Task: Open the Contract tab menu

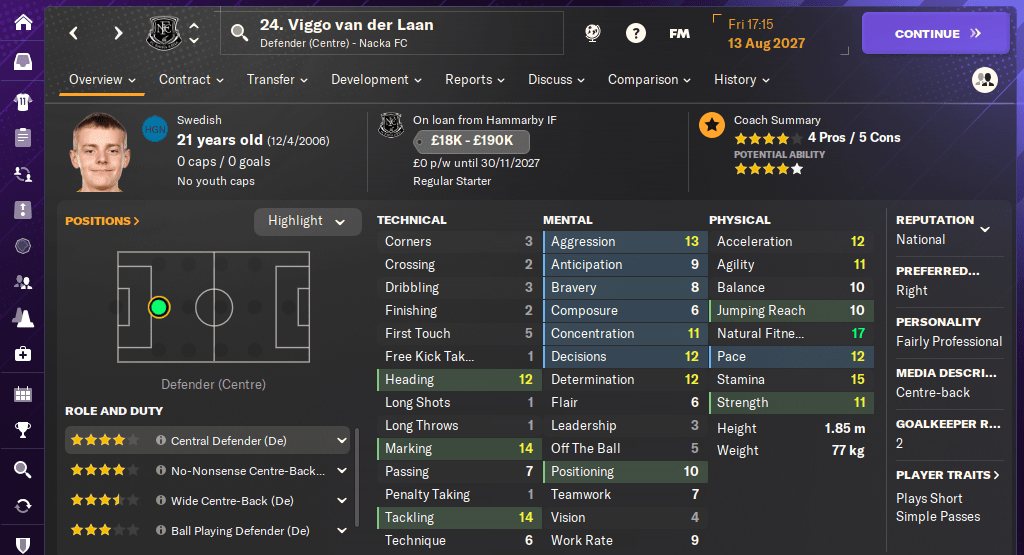Action: click(x=191, y=80)
